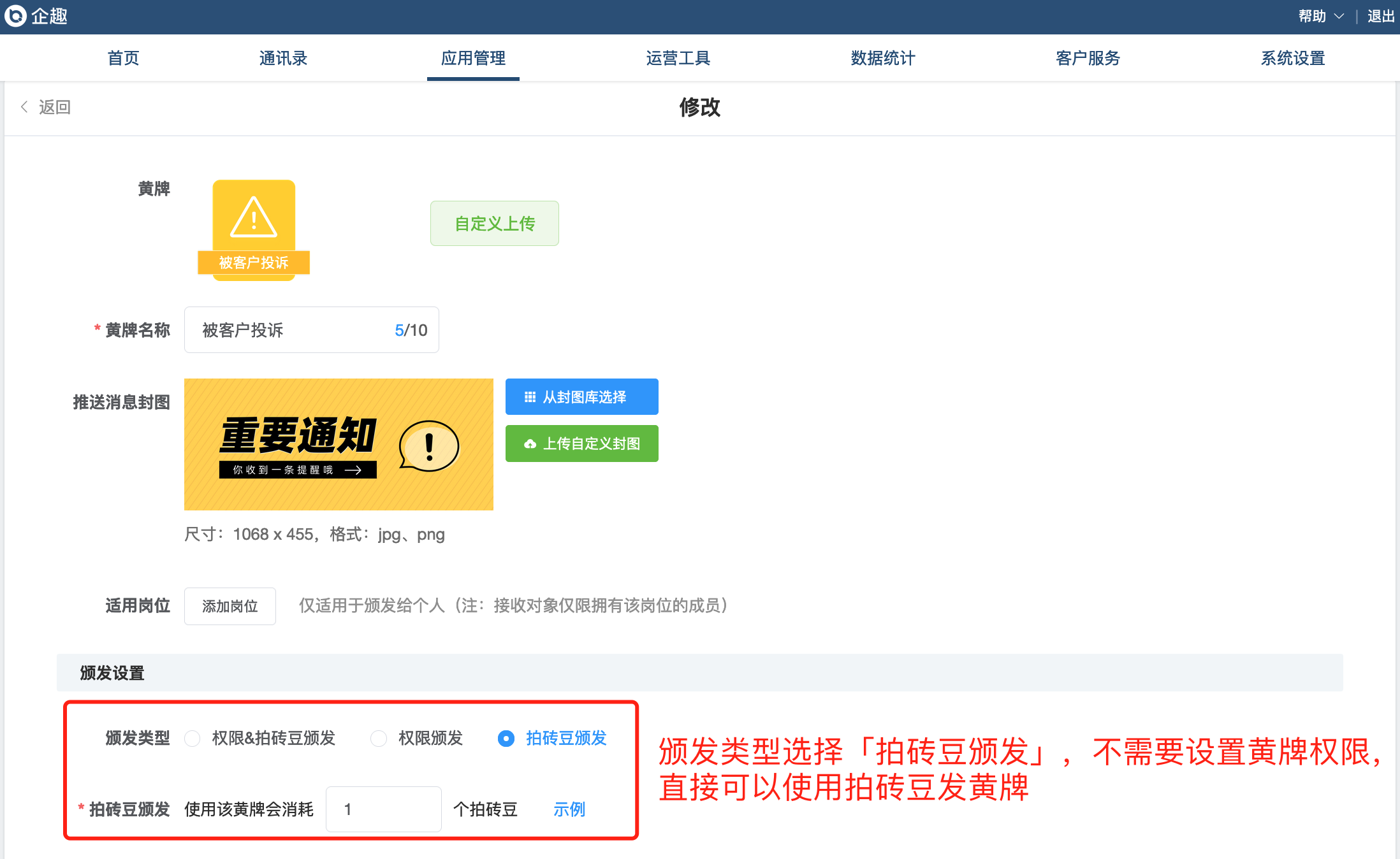
Task: Open the 示例 link
Action: point(569,809)
